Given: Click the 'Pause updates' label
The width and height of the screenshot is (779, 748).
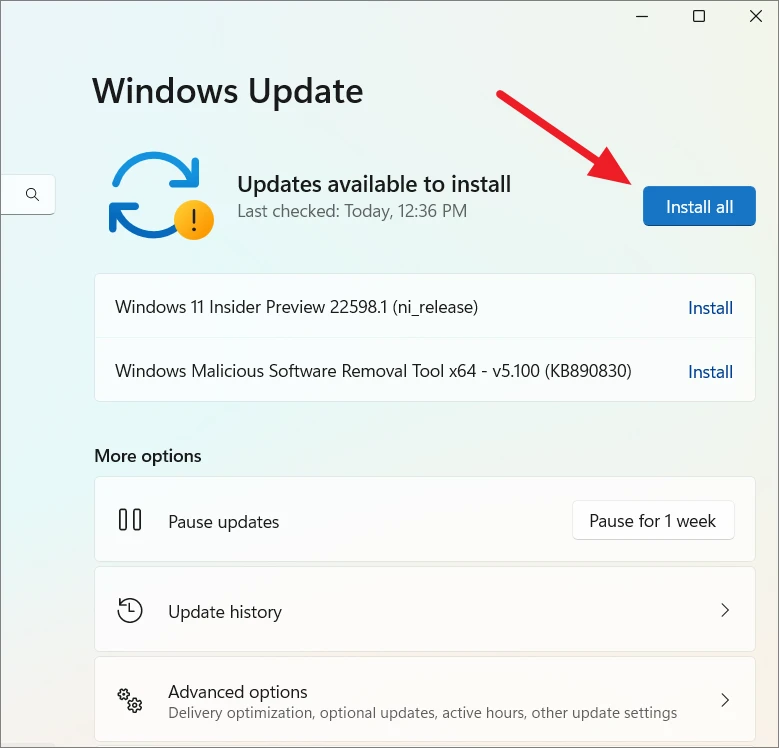Looking at the screenshot, I should [x=224, y=522].
